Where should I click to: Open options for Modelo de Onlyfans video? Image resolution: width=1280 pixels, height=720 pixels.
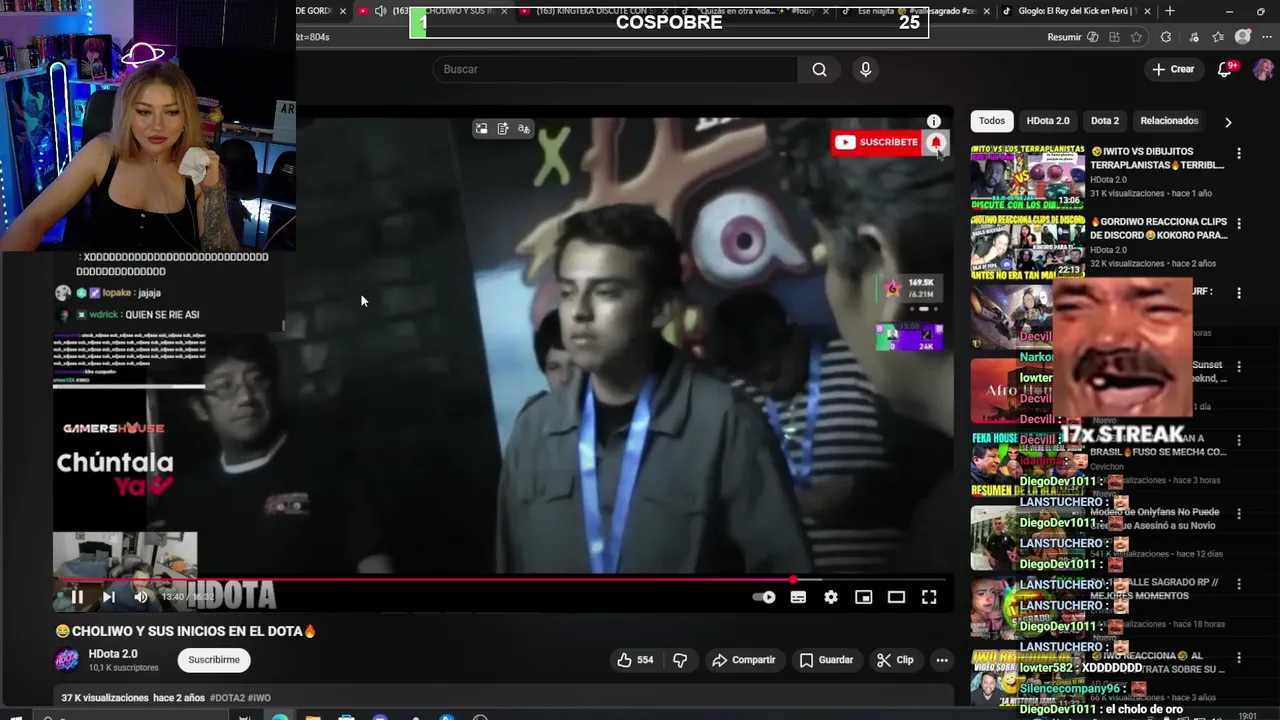[1239, 513]
